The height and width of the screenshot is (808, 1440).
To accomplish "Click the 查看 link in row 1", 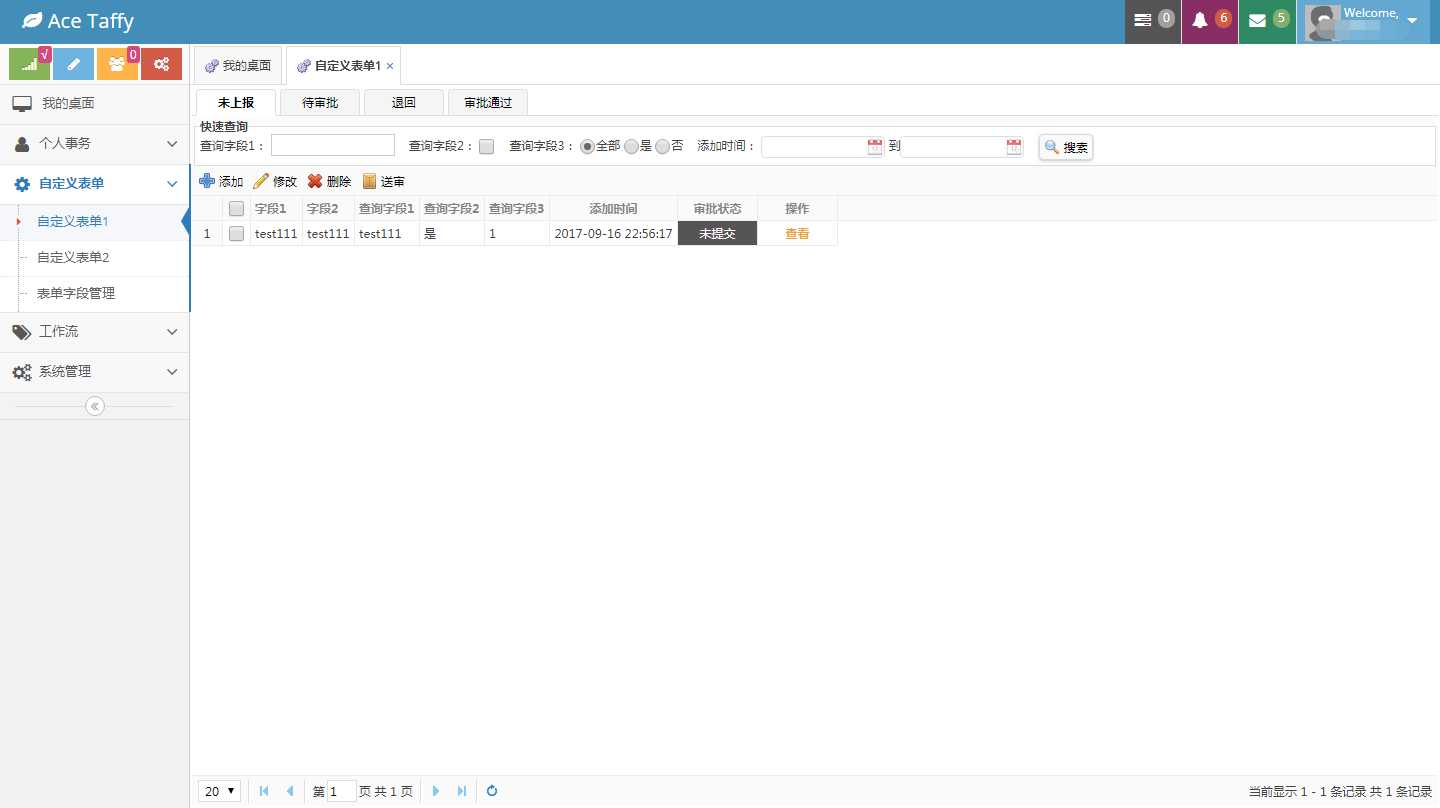I will tap(797, 234).
